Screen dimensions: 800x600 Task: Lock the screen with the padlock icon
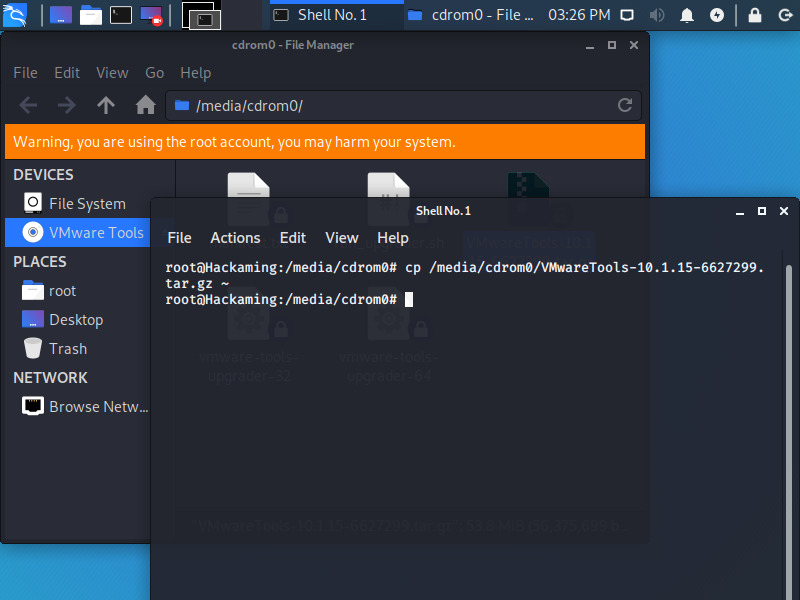(x=755, y=15)
